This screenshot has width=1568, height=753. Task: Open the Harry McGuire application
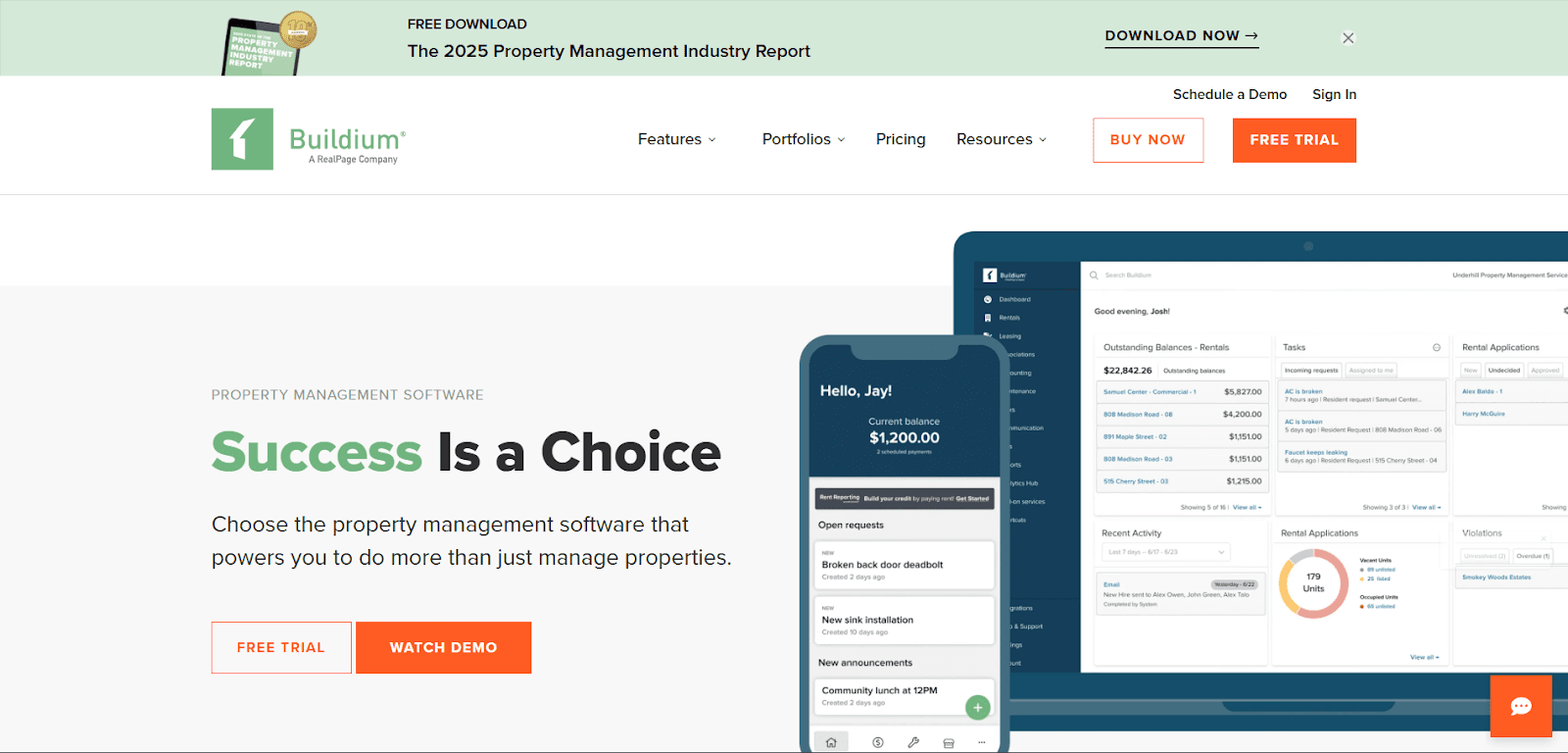pyautogui.click(x=1484, y=414)
